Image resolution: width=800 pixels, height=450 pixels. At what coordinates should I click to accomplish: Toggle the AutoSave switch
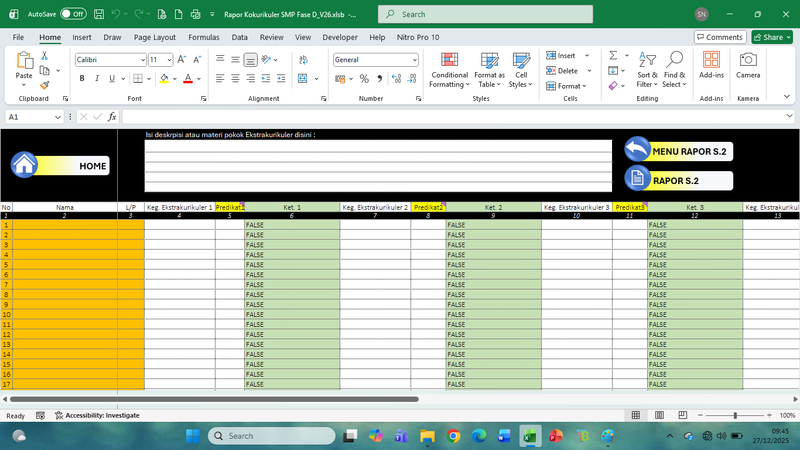coord(72,15)
